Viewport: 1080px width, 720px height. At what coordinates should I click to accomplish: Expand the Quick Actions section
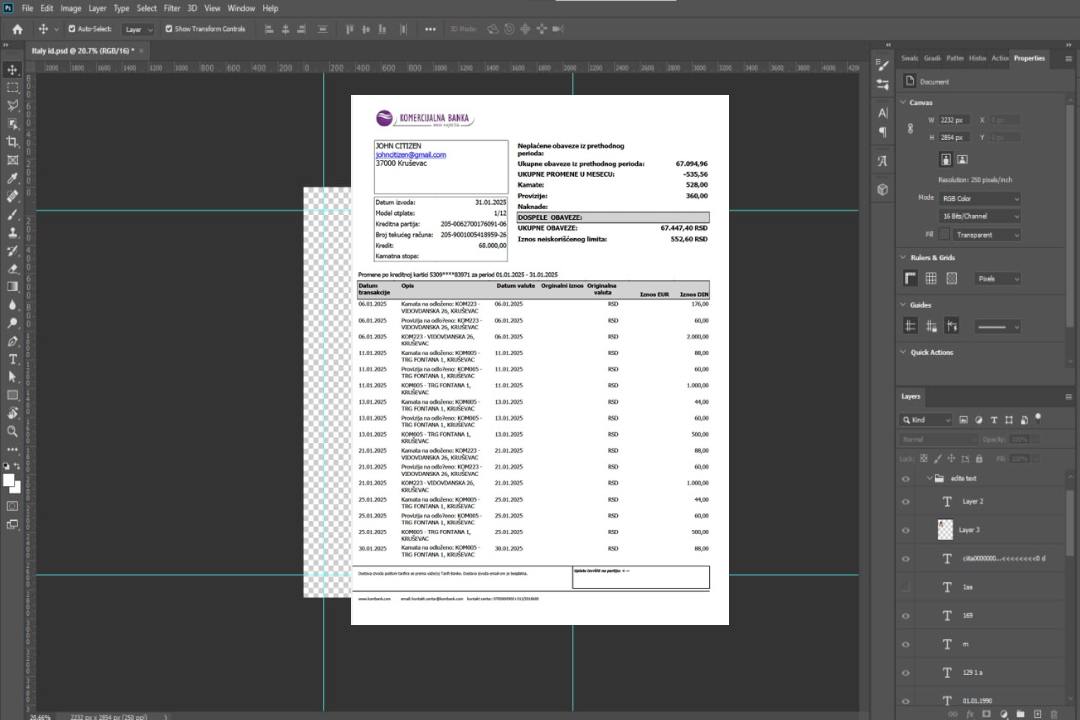903,351
